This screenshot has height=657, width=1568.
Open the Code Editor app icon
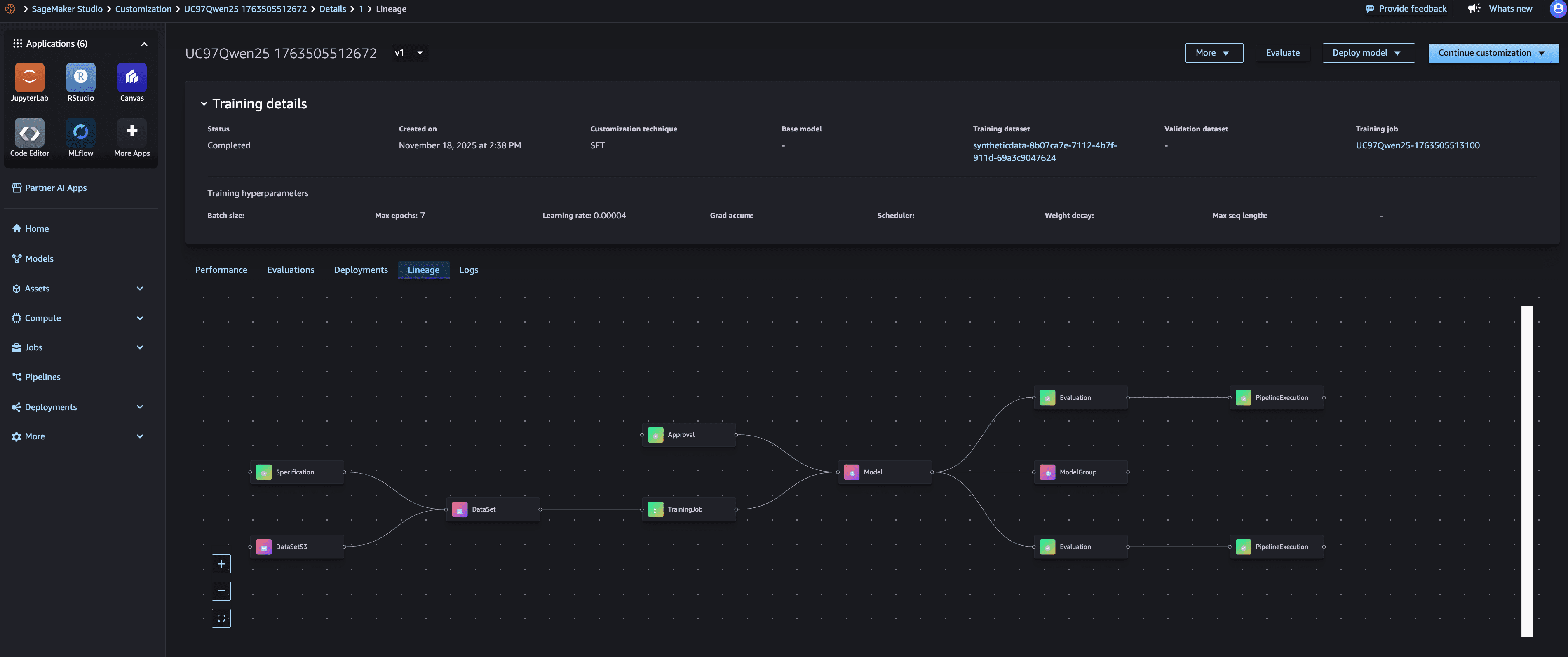pyautogui.click(x=29, y=133)
